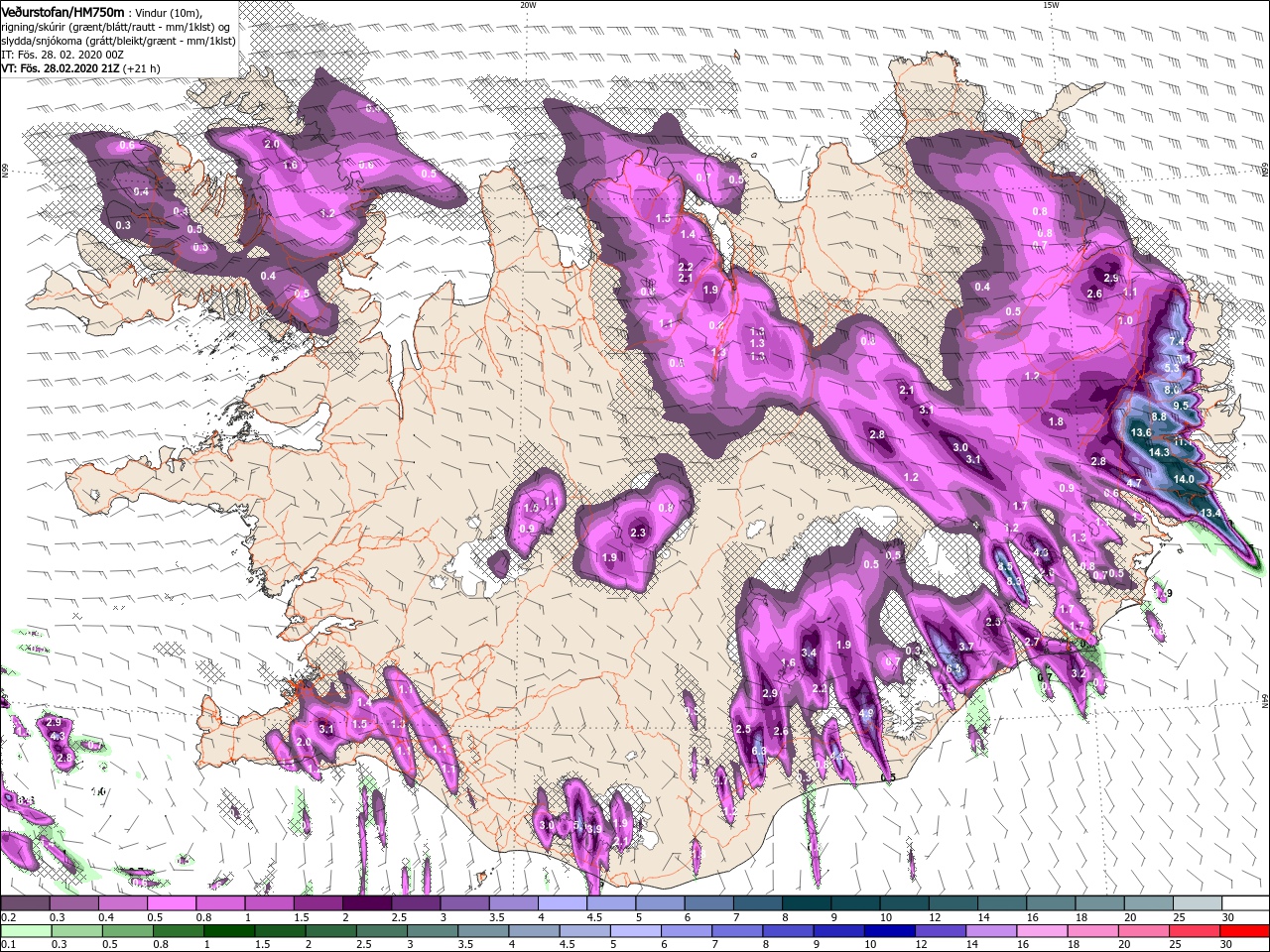
Task: Click the 0.1 number label under the rain legend
Action: pyautogui.click(x=8, y=945)
